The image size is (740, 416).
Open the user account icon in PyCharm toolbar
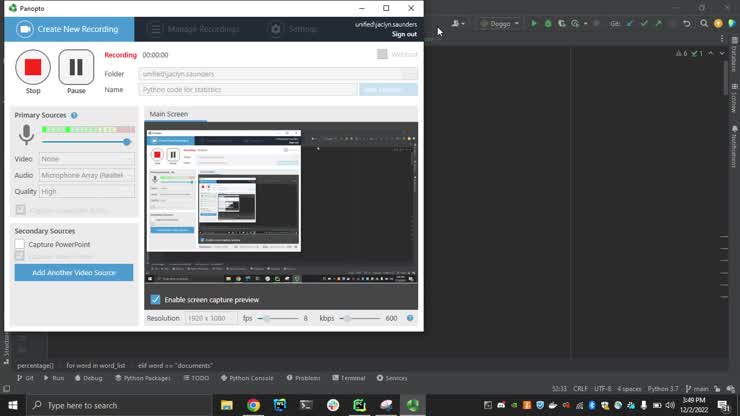(458, 23)
